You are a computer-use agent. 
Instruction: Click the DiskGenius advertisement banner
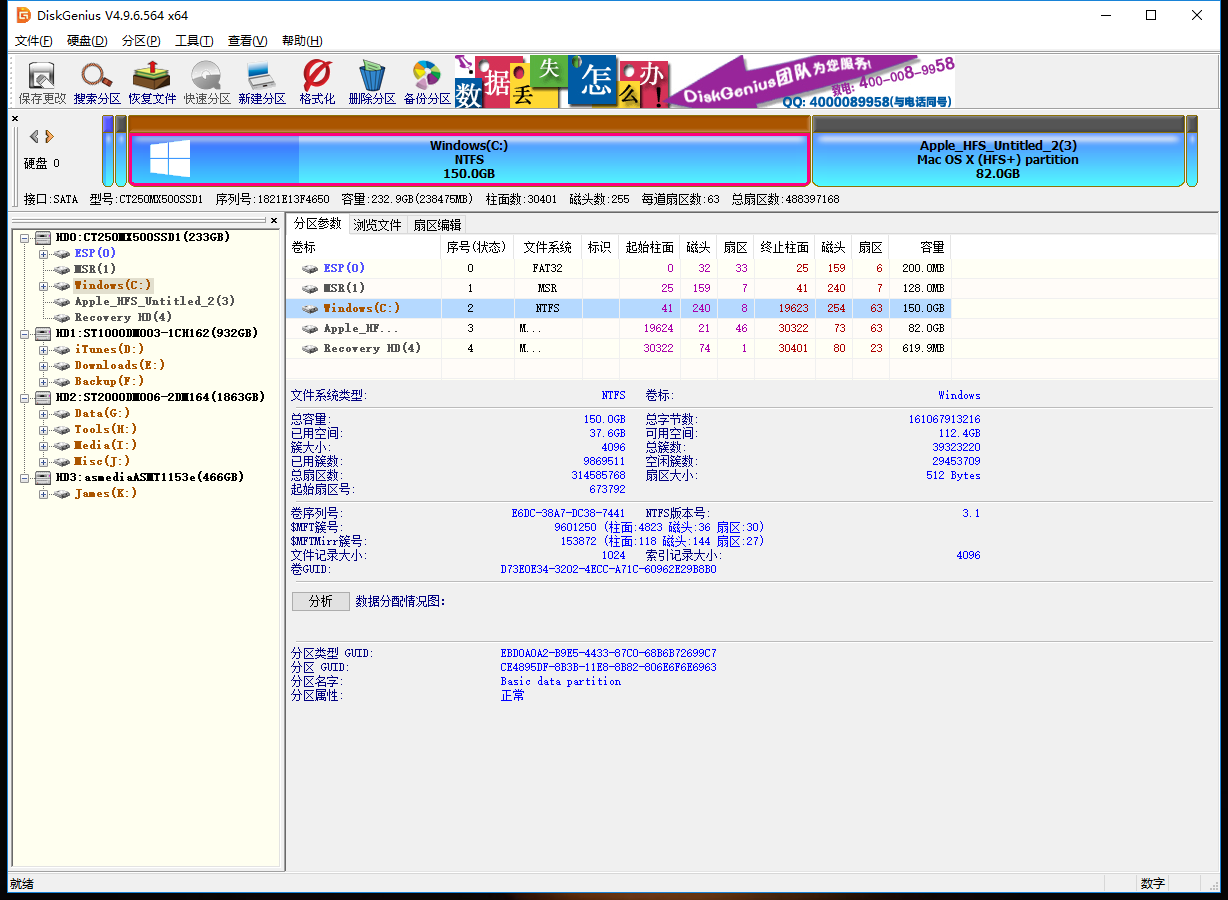coord(705,82)
